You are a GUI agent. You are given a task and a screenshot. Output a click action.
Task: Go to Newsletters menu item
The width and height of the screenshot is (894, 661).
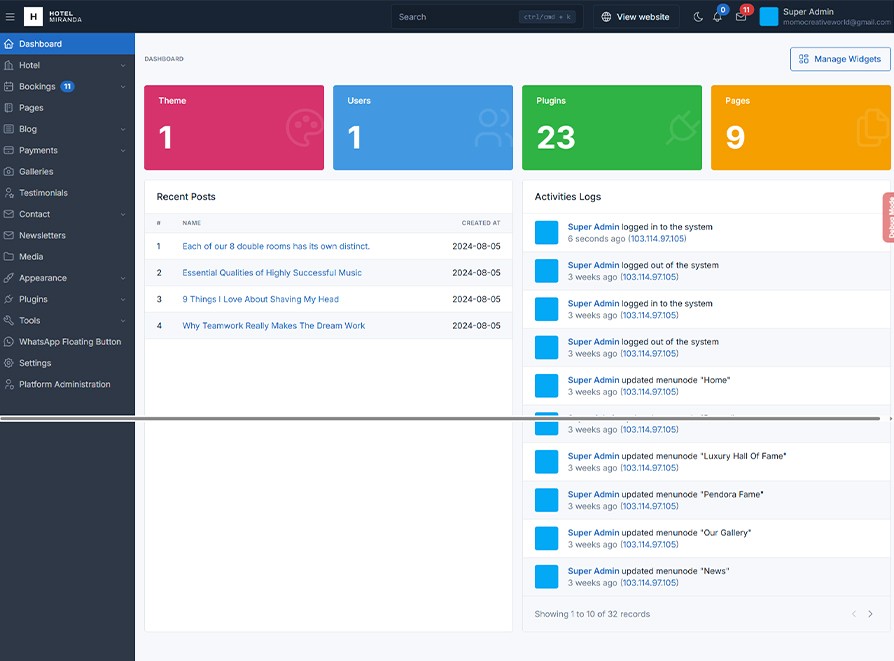point(42,236)
